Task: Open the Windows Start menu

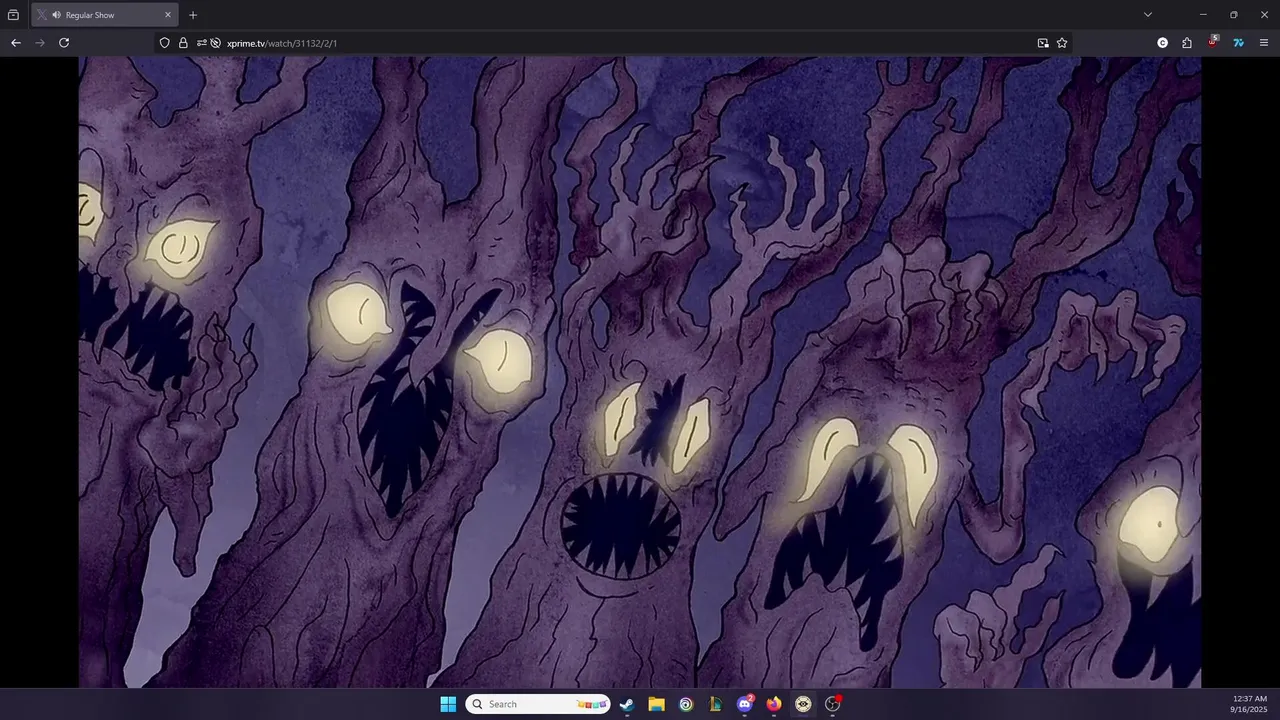Action: coord(448,704)
